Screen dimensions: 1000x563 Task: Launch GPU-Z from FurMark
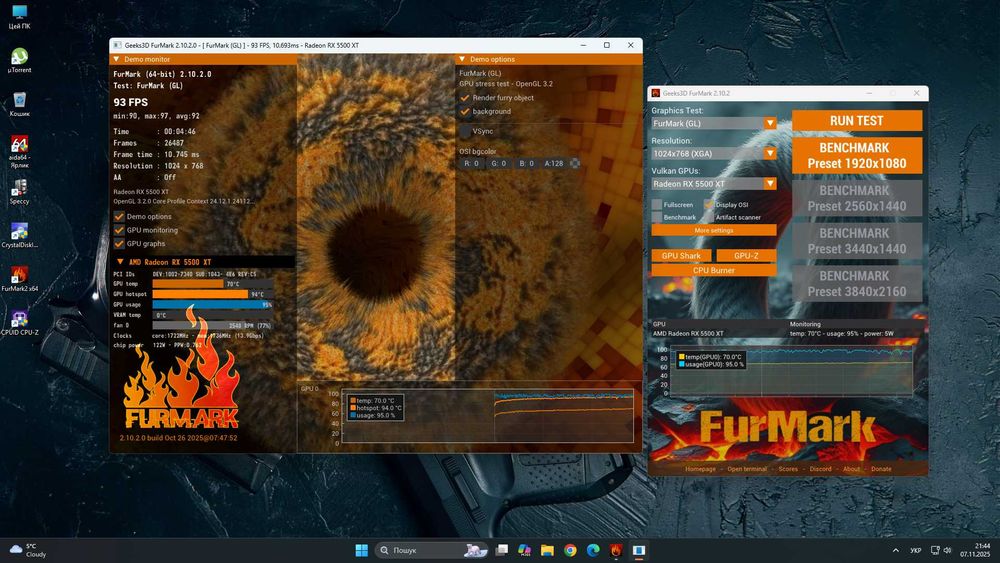coord(746,256)
